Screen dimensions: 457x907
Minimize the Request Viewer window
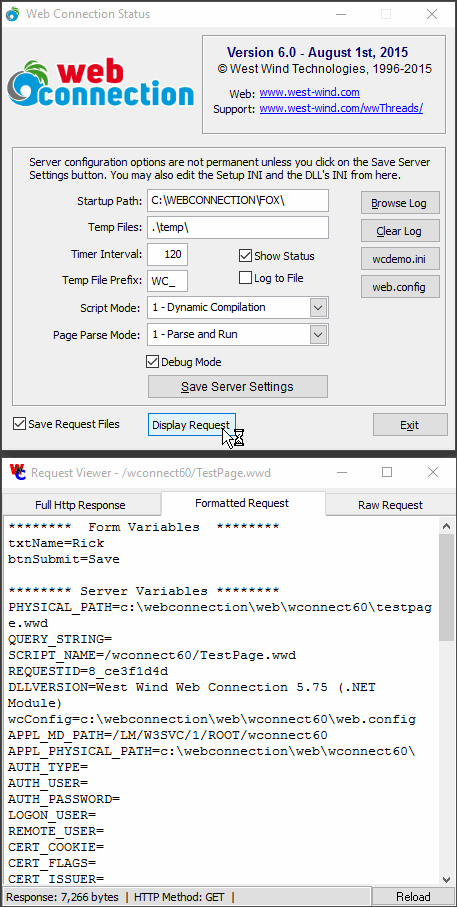point(342,472)
